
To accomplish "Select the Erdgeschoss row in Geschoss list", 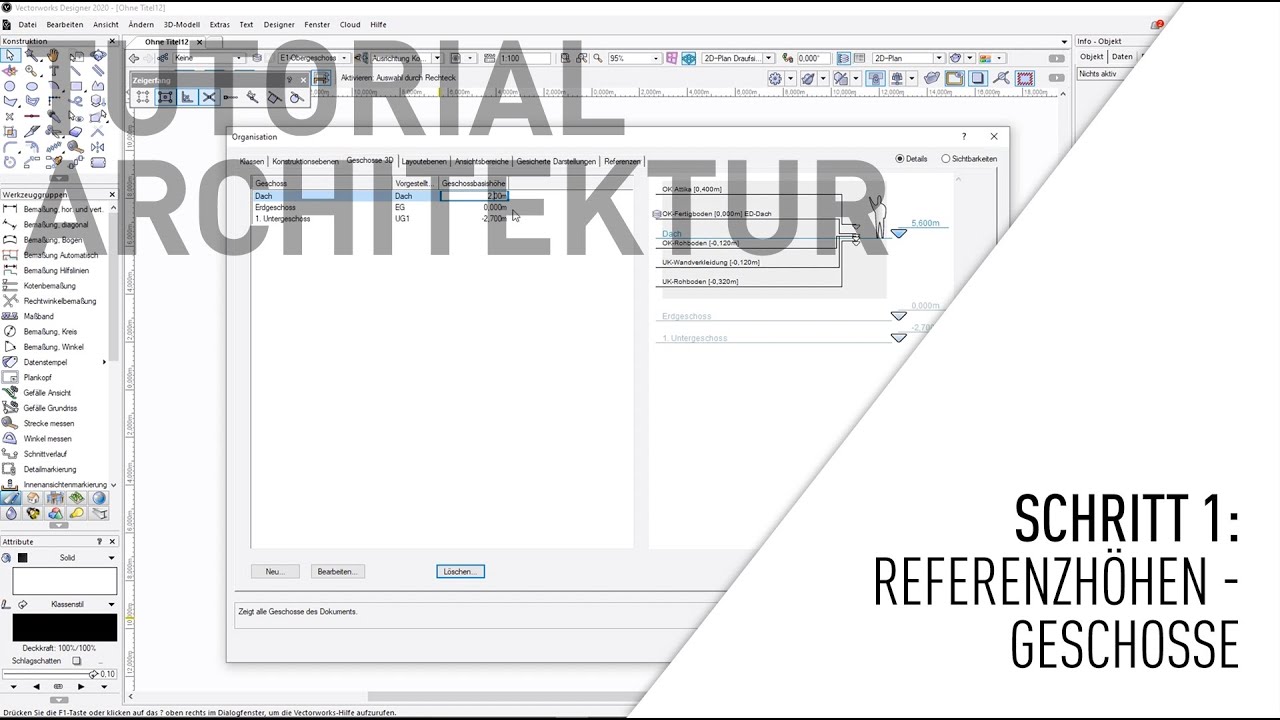I will (x=380, y=207).
